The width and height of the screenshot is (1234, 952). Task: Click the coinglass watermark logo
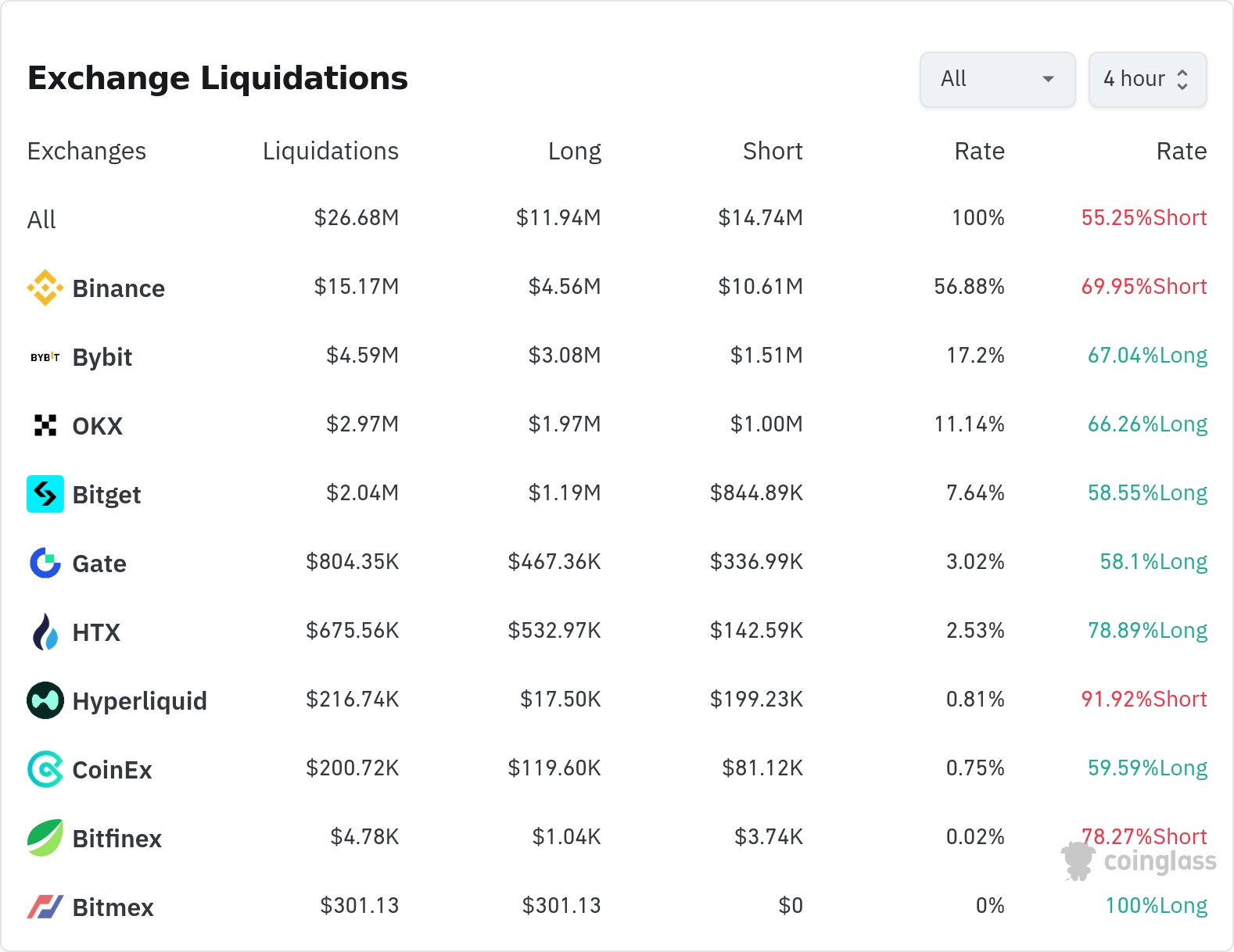[x=1139, y=861]
